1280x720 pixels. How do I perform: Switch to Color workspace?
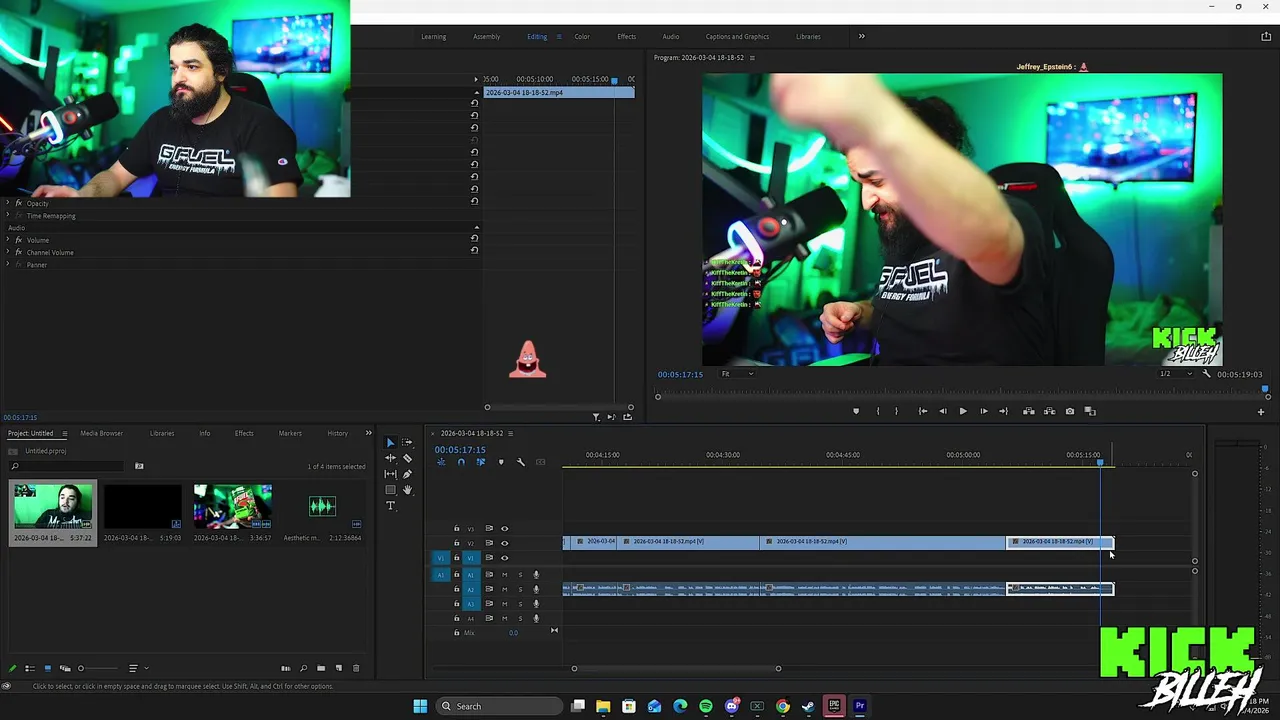pos(582,37)
